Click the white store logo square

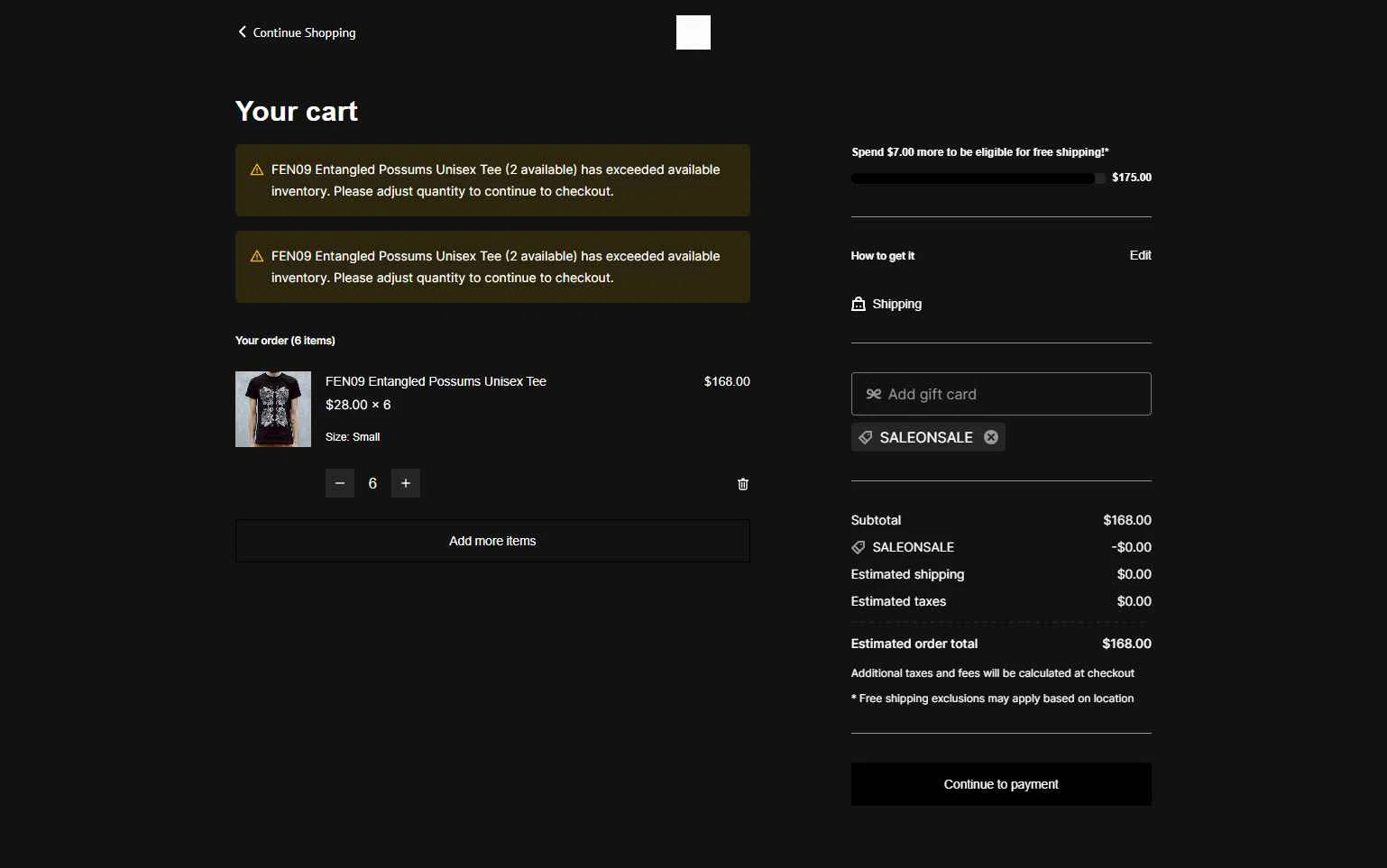693,32
